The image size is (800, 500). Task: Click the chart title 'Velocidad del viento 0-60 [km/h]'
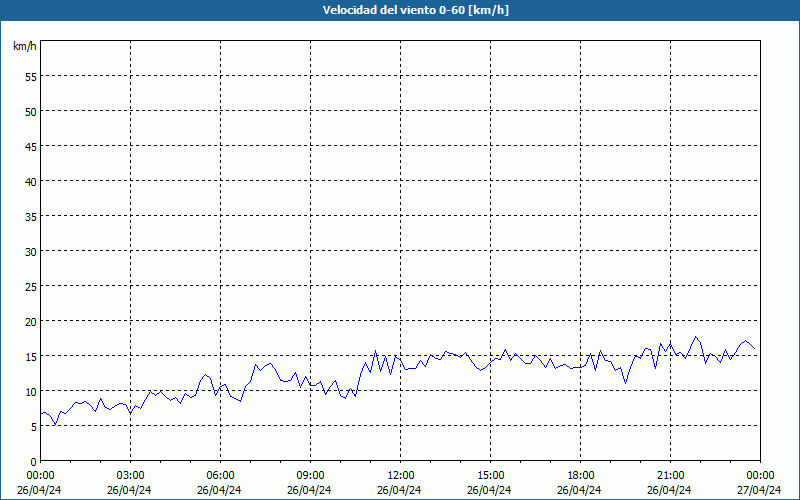415,10
